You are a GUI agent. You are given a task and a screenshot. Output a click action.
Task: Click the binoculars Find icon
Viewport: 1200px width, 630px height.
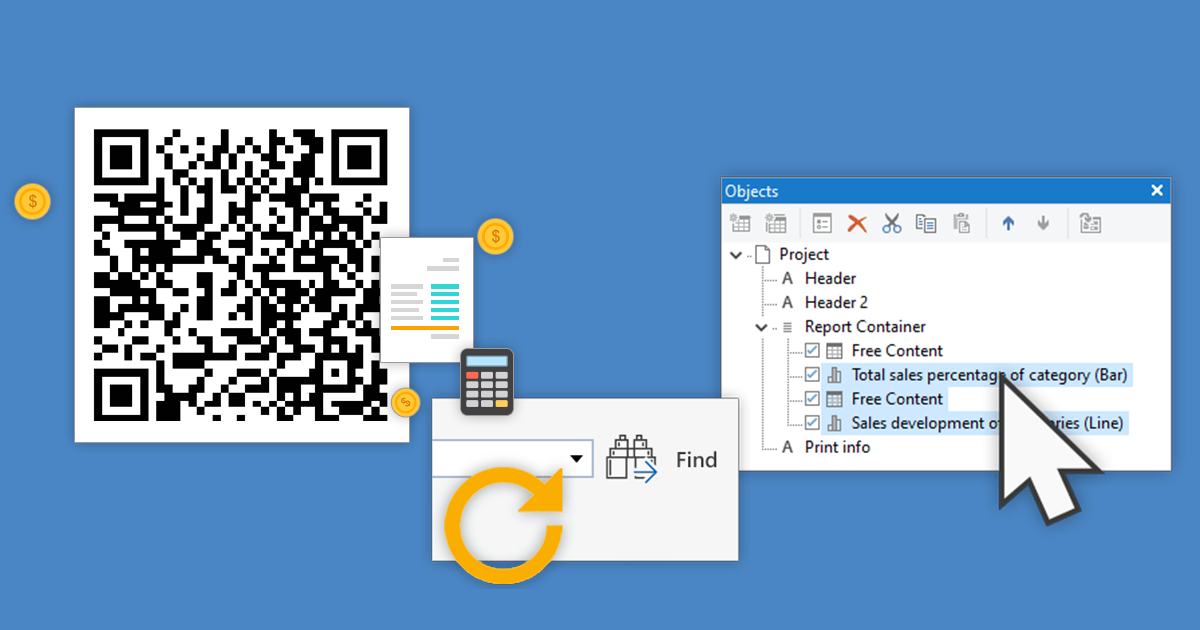[x=631, y=459]
